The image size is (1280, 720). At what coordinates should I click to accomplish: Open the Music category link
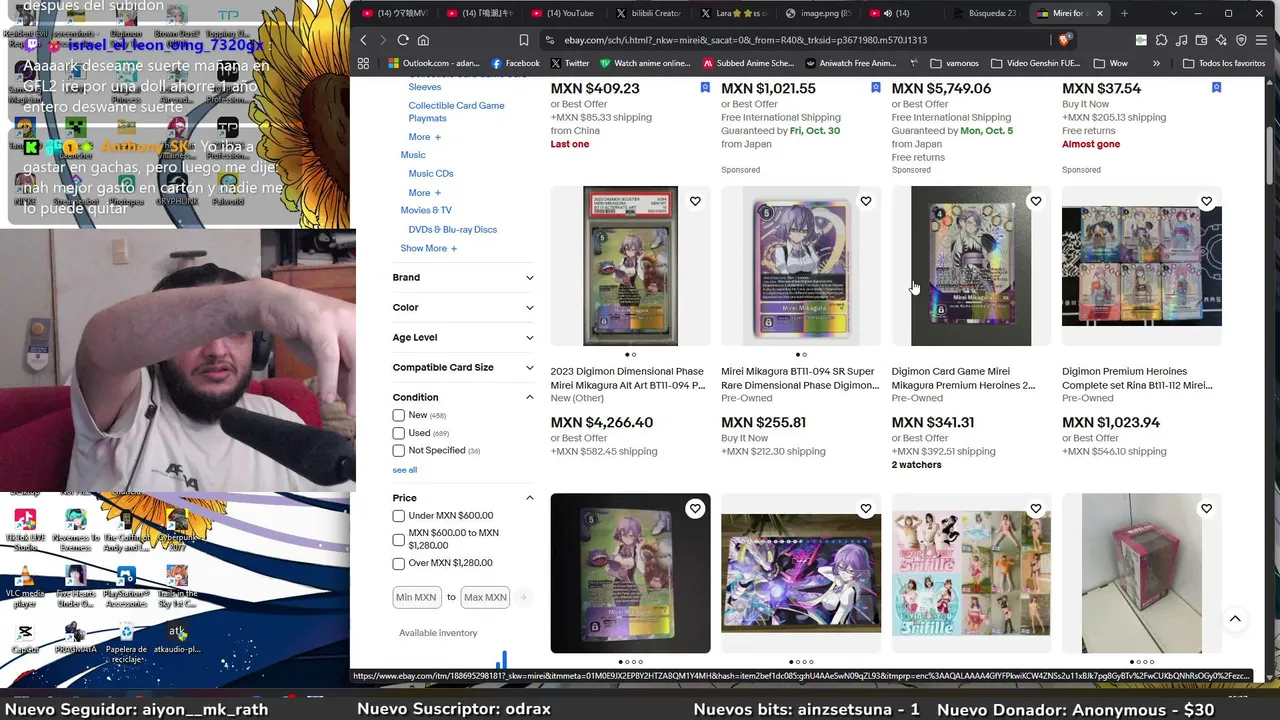413,155
